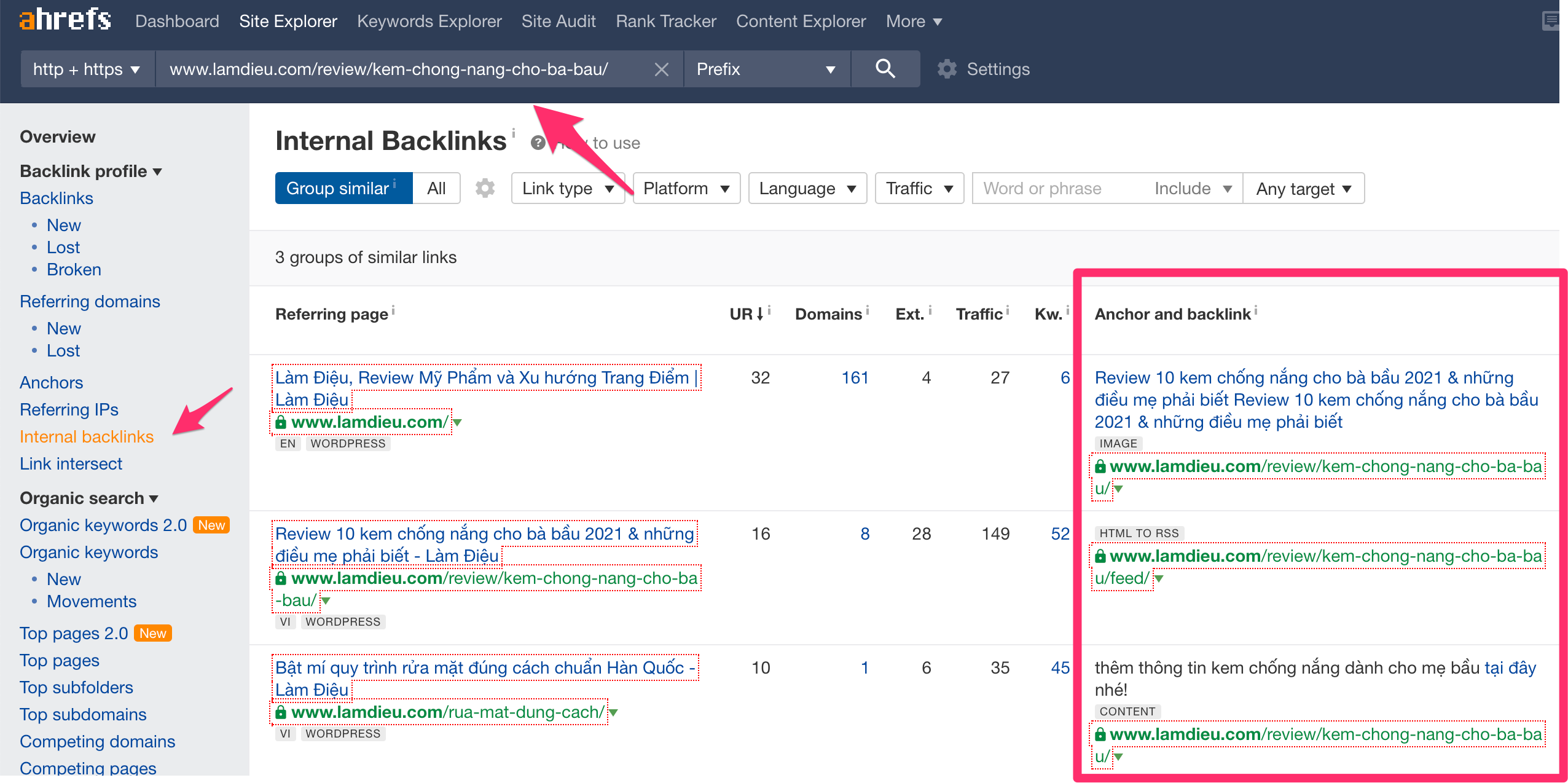The width and height of the screenshot is (1568, 783).
Task: Open Competing domains report
Action: 97,741
